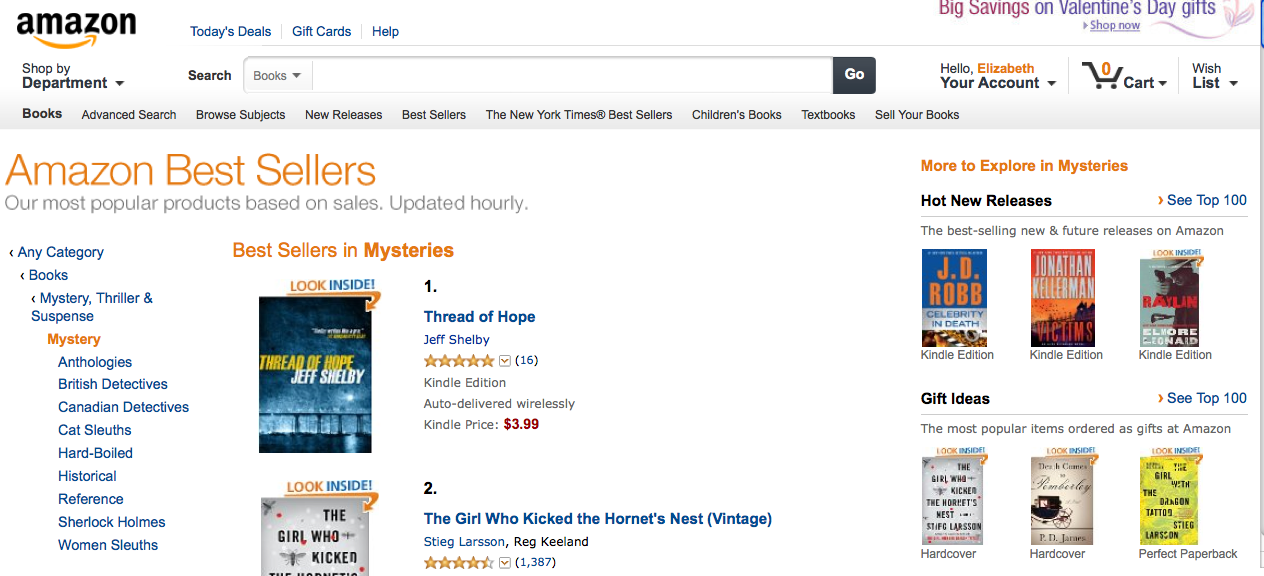The image size is (1264, 576).
Task: Open the New Releases nav item
Action: (x=343, y=115)
